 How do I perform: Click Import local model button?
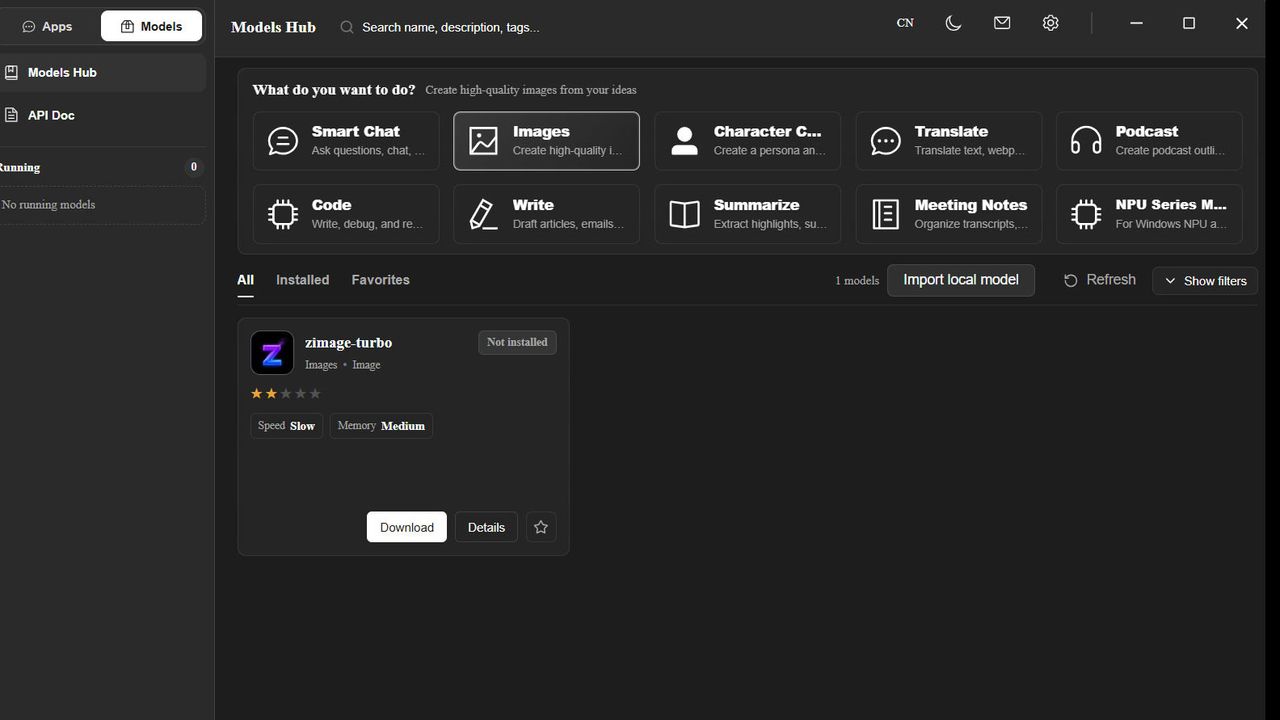tap(961, 280)
